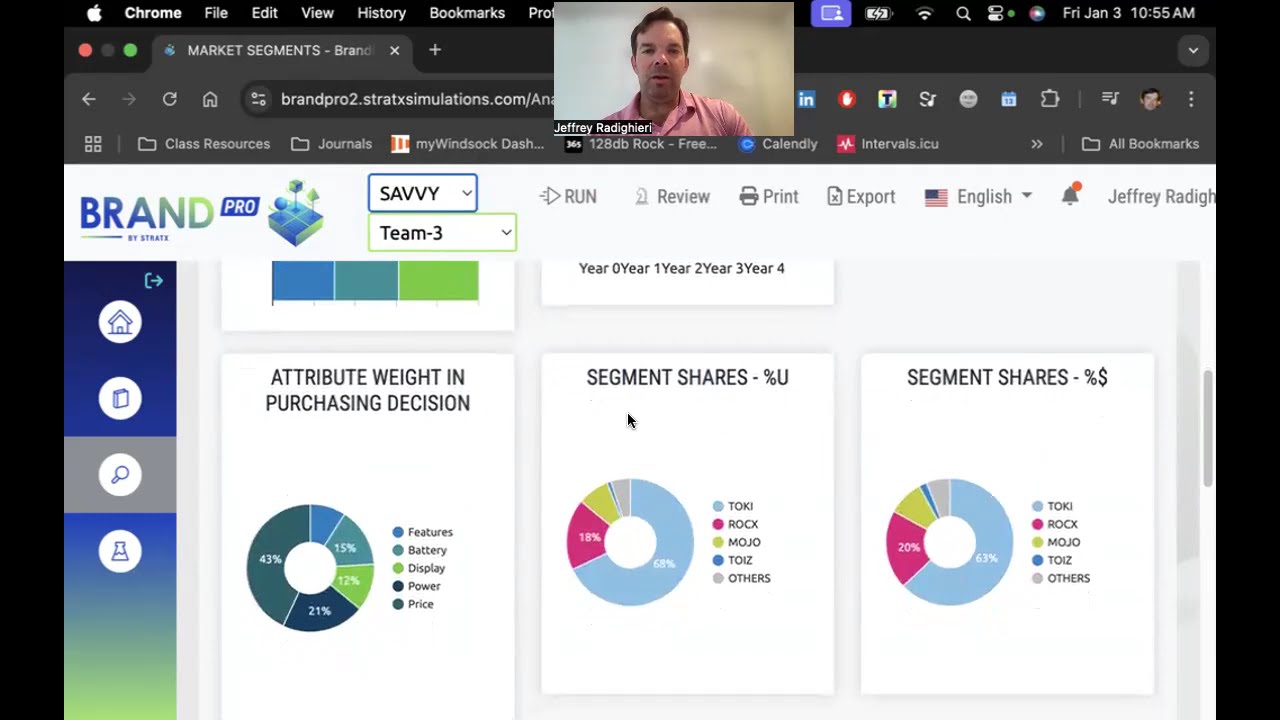Open the Jeffrey Radighieri user name in the BrandPro header
Image resolution: width=1280 pixels, height=720 pixels.
pos(1161,196)
